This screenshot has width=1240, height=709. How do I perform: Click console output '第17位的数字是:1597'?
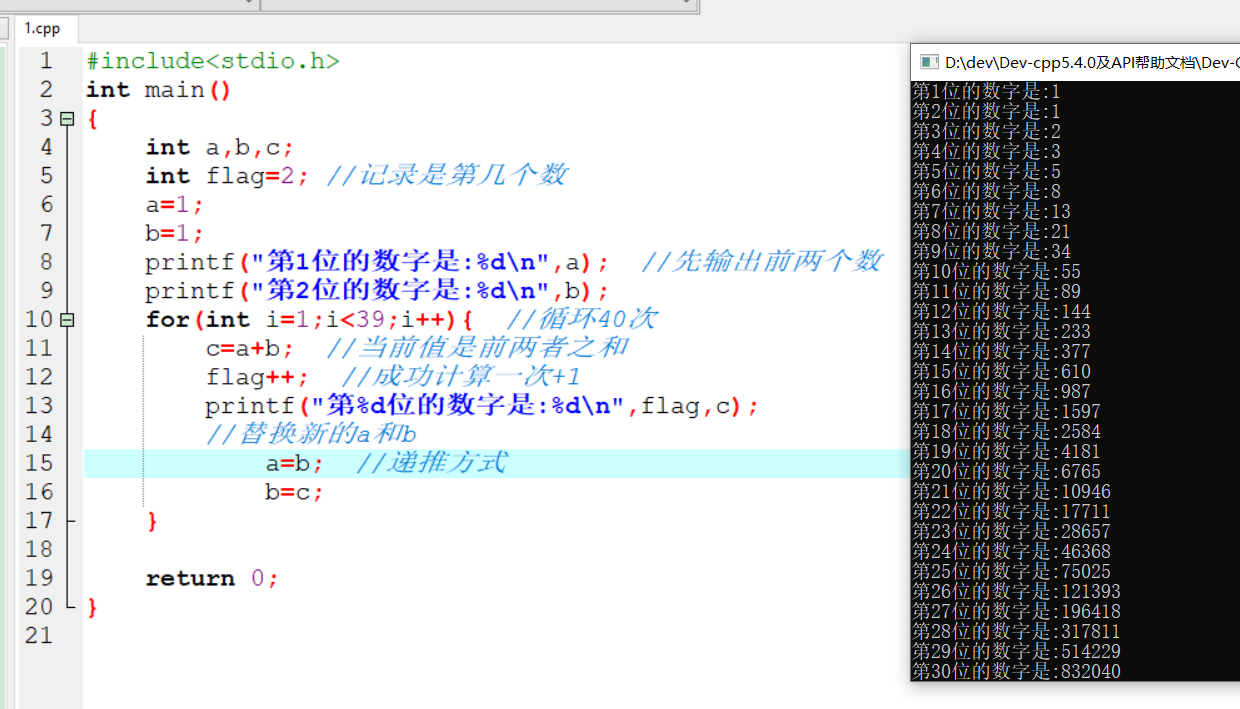(1006, 411)
